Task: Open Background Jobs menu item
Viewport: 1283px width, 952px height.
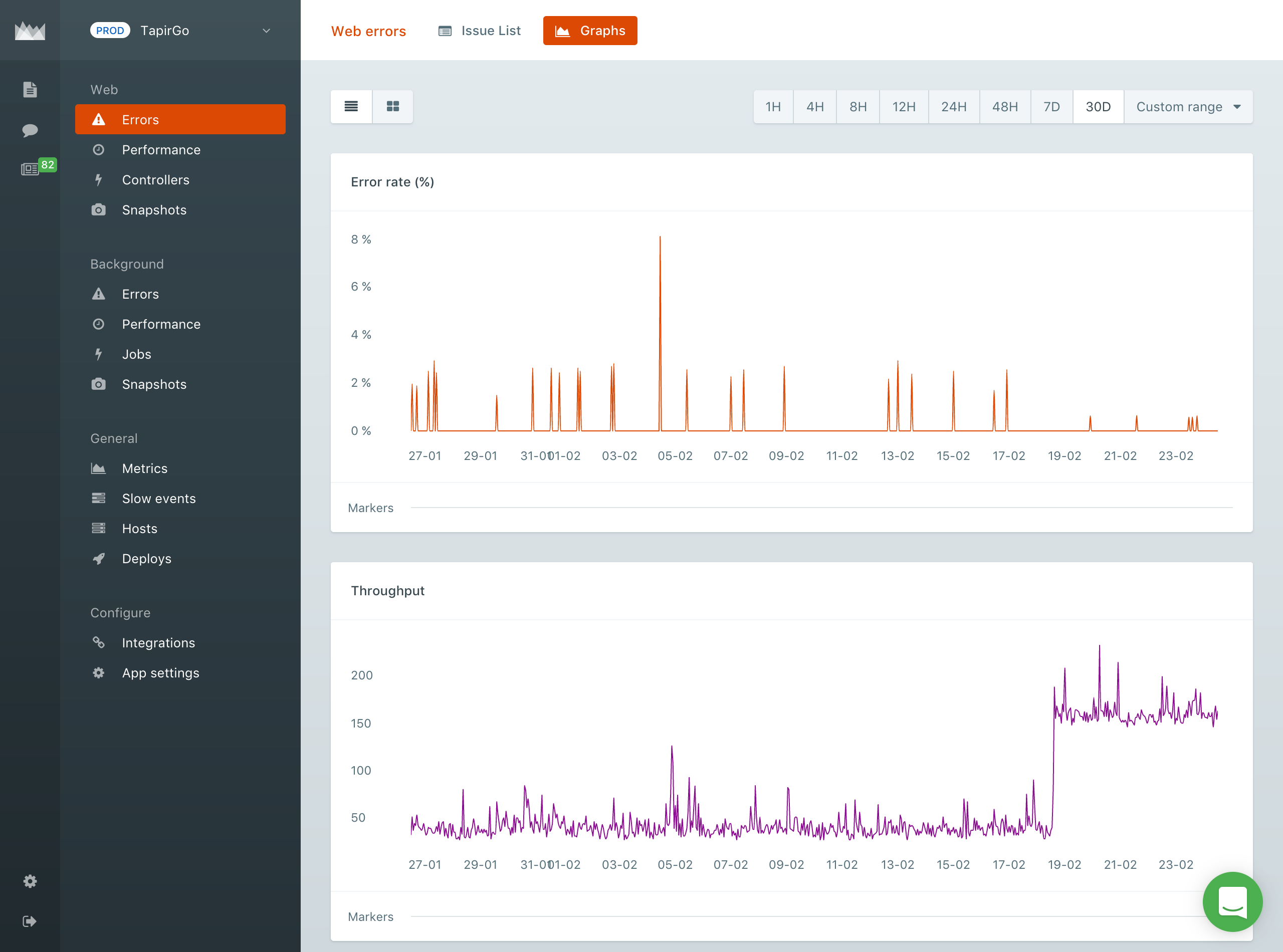Action: point(137,354)
